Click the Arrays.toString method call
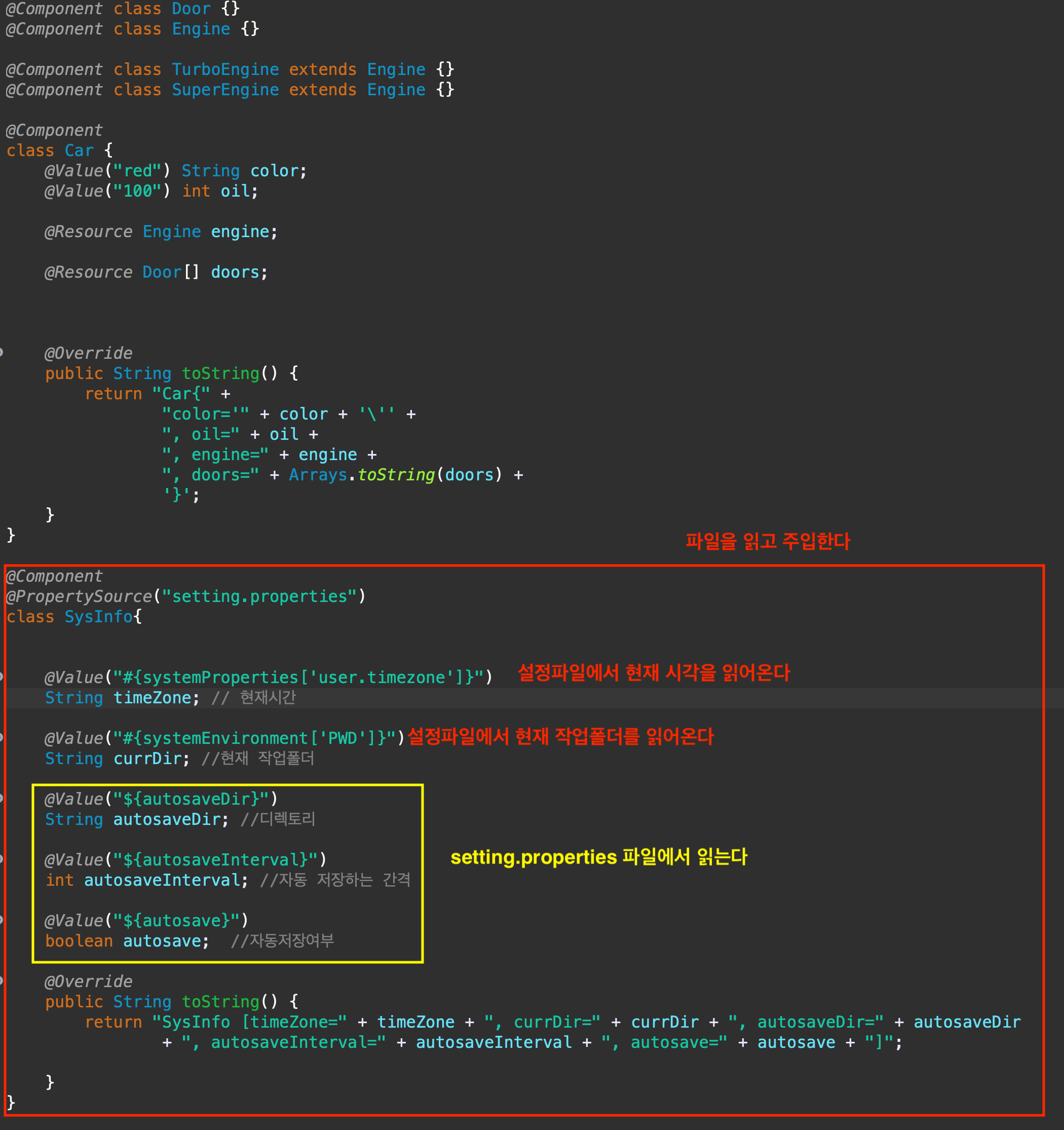Image resolution: width=1064 pixels, height=1130 pixels. 396,475
